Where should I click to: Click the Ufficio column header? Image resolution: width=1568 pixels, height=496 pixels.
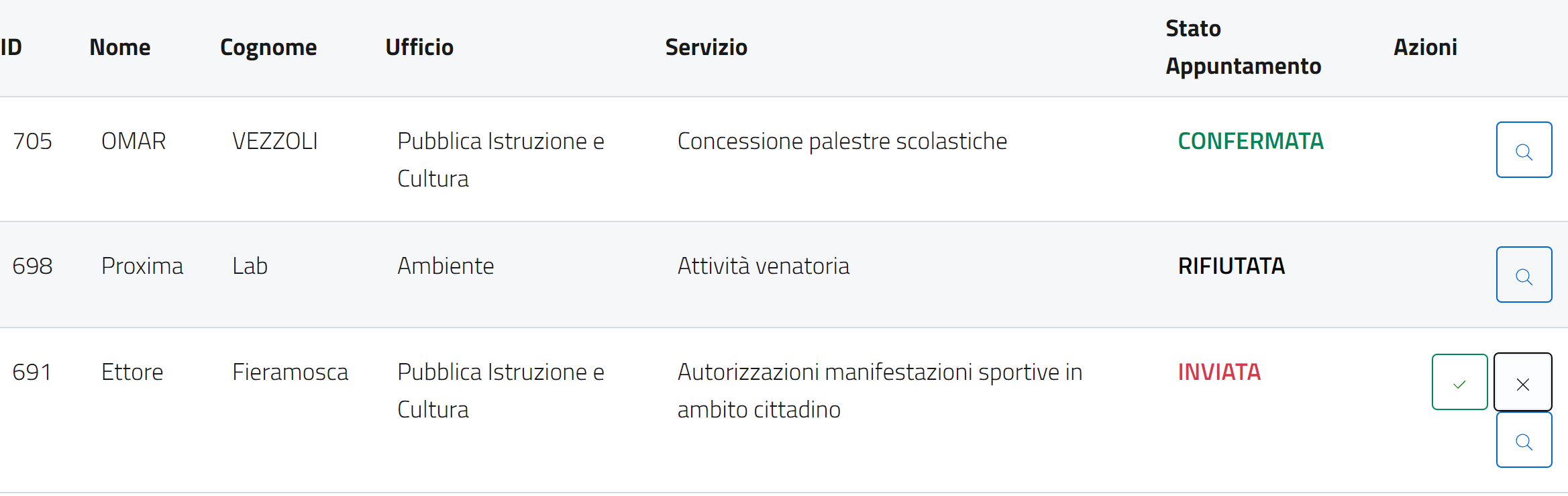point(419,48)
